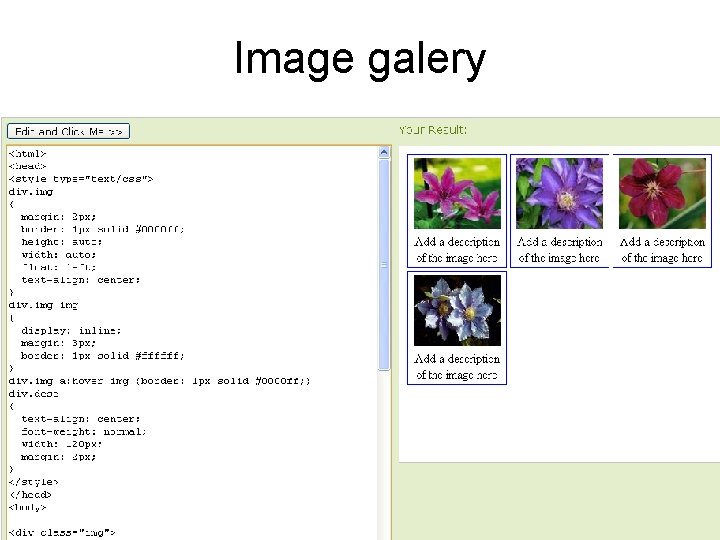Open the pink clematis flower thumbnail
This screenshot has height=540, width=720.
457,193
